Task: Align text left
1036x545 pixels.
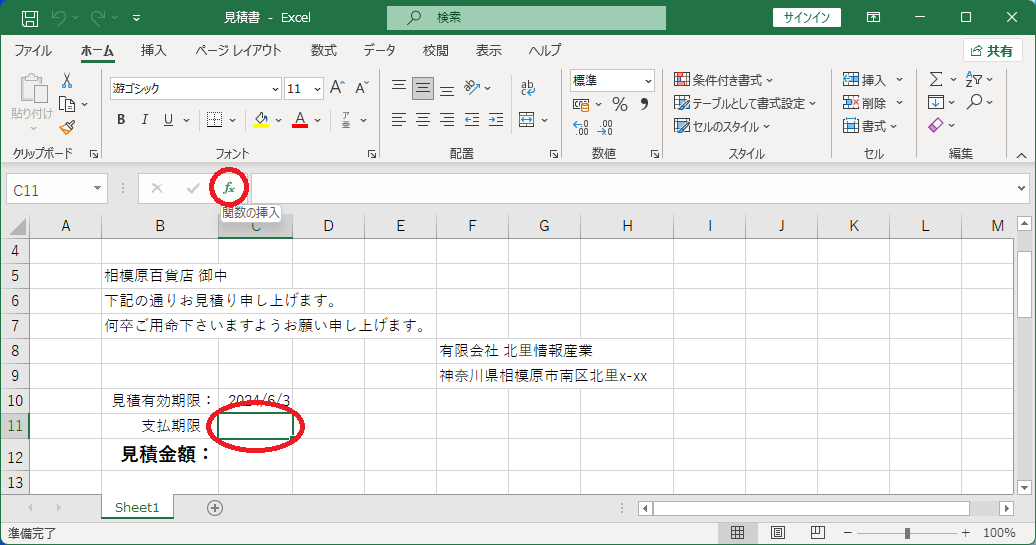Action: tap(398, 120)
